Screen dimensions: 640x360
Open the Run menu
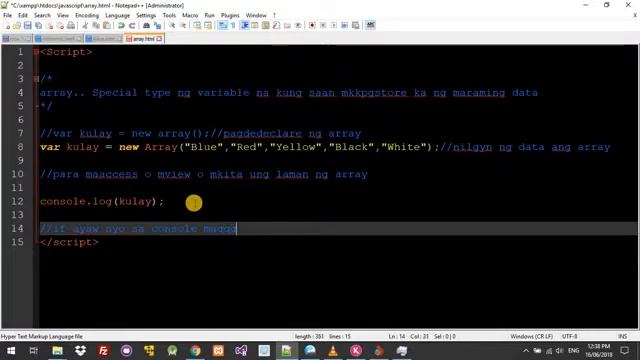pyautogui.click(x=209, y=15)
